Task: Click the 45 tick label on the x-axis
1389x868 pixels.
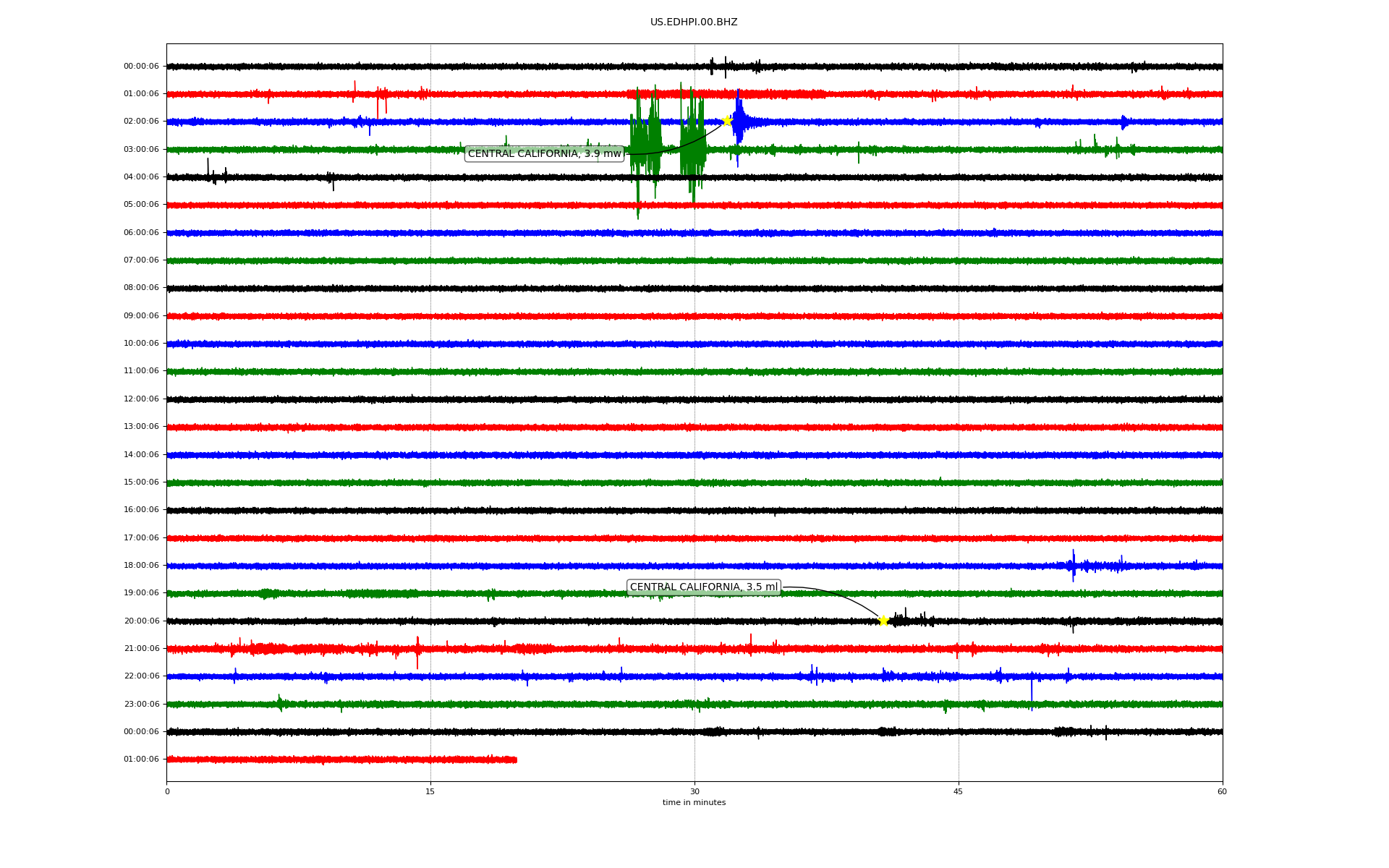Action: tap(959, 791)
